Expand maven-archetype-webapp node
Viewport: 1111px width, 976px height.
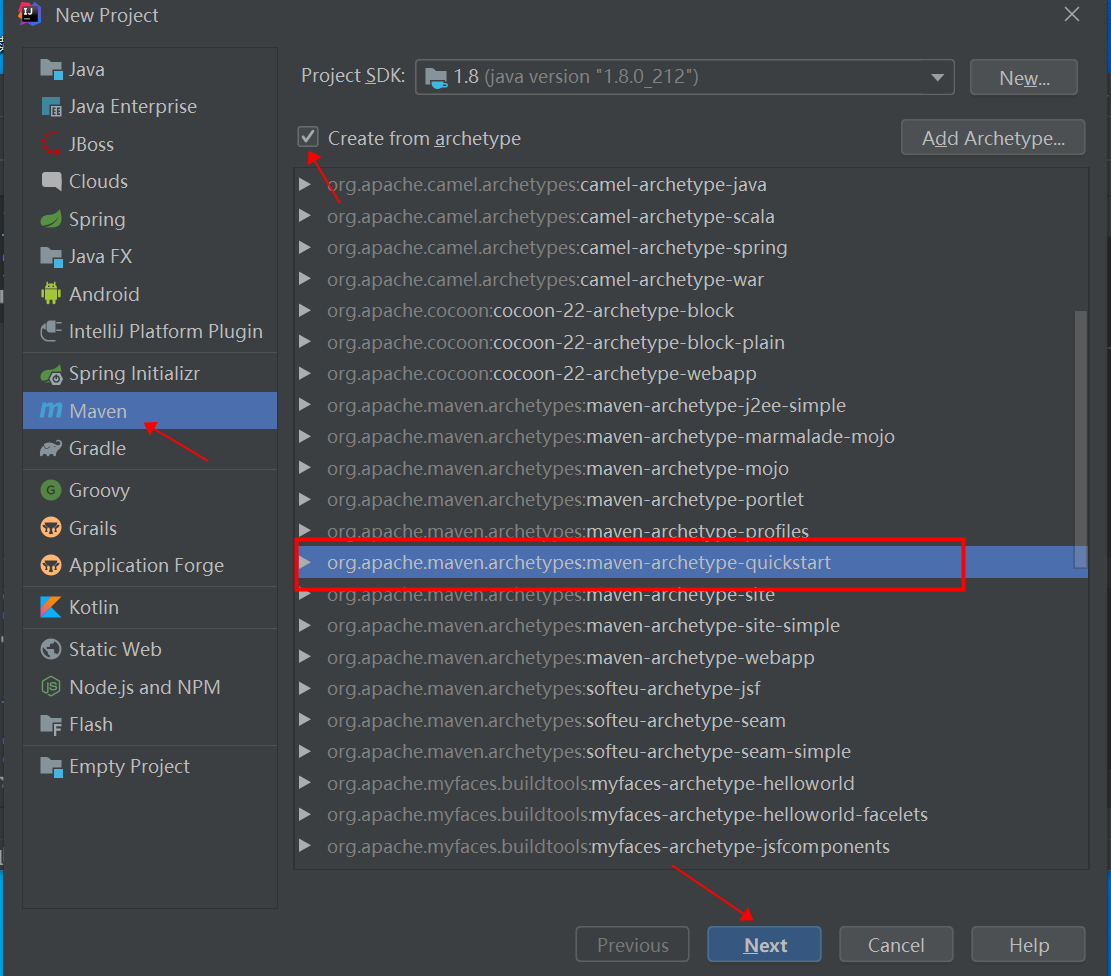point(305,657)
